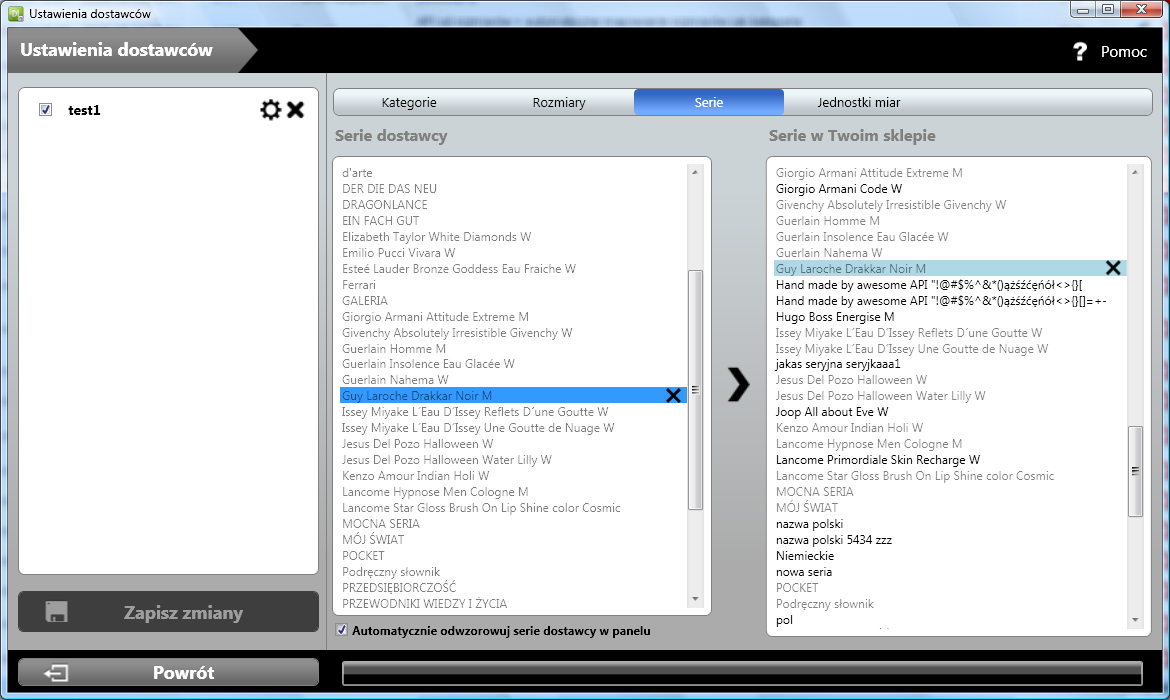Select Hugo Boss Energise M in shop series
This screenshot has width=1170, height=700.
tap(950, 316)
